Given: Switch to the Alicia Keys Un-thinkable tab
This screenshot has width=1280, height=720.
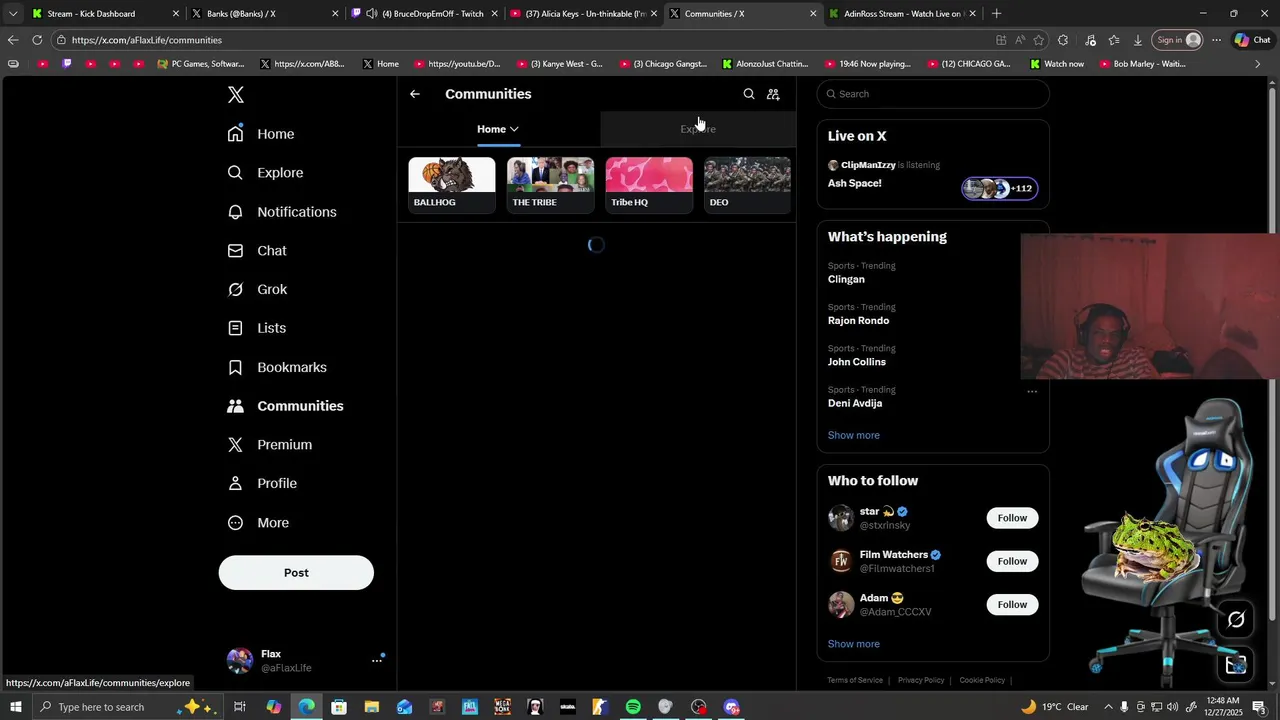Looking at the screenshot, I should tap(583, 14).
